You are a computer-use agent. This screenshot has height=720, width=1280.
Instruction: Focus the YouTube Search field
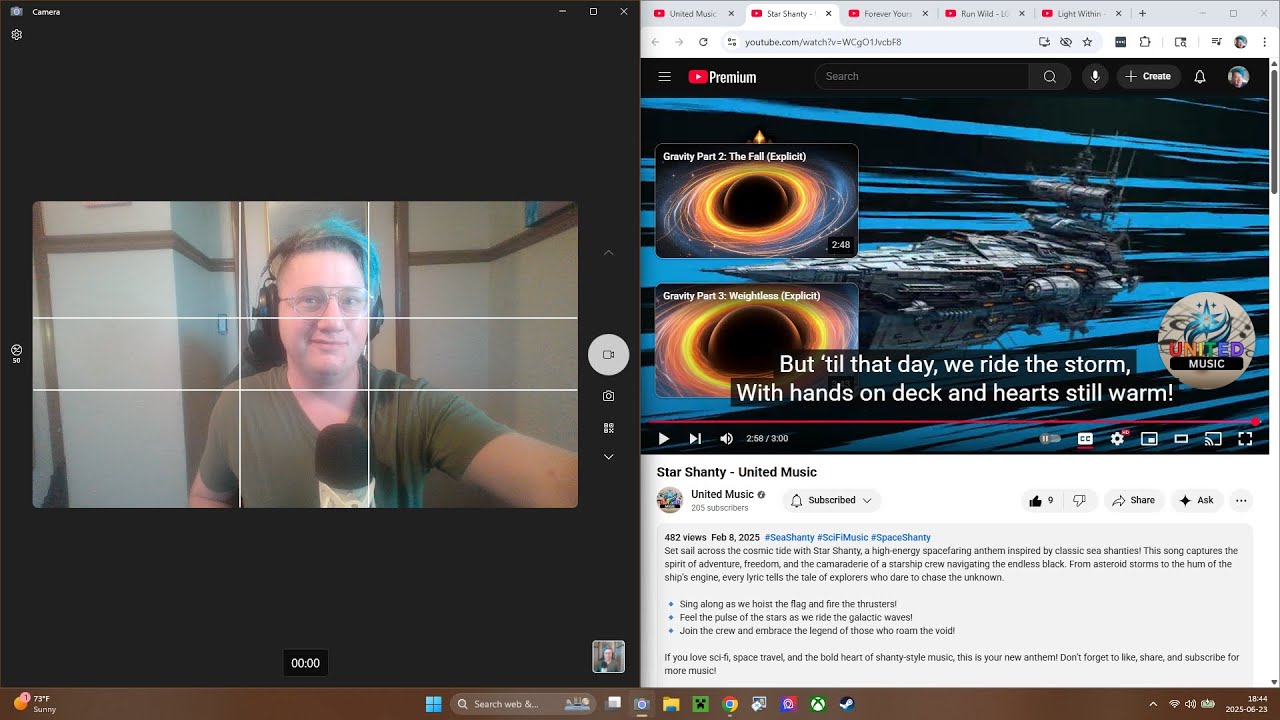pos(921,76)
